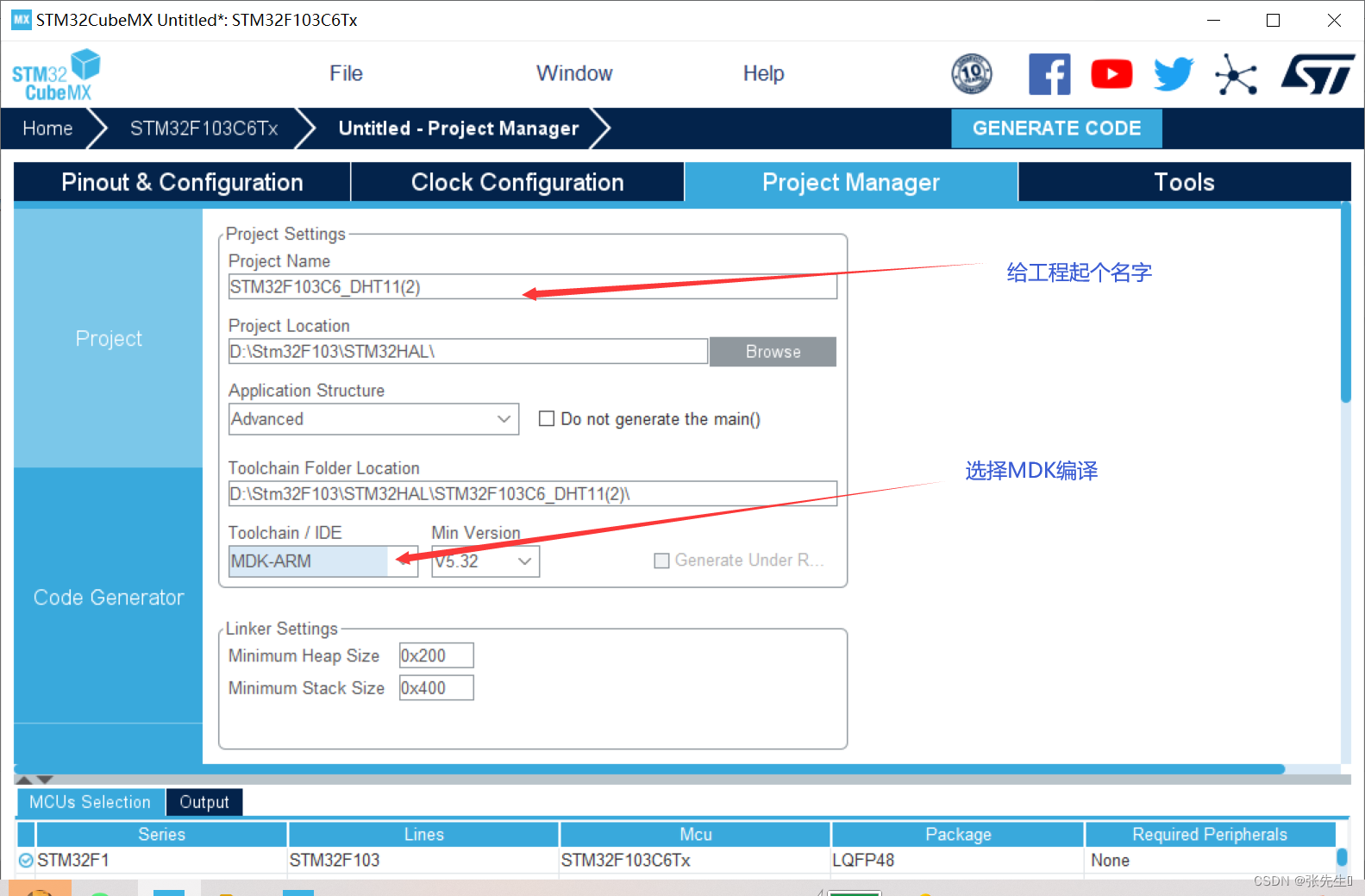
Task: Open the Toolchain / IDE MDK-ARM dropdown
Action: [322, 561]
